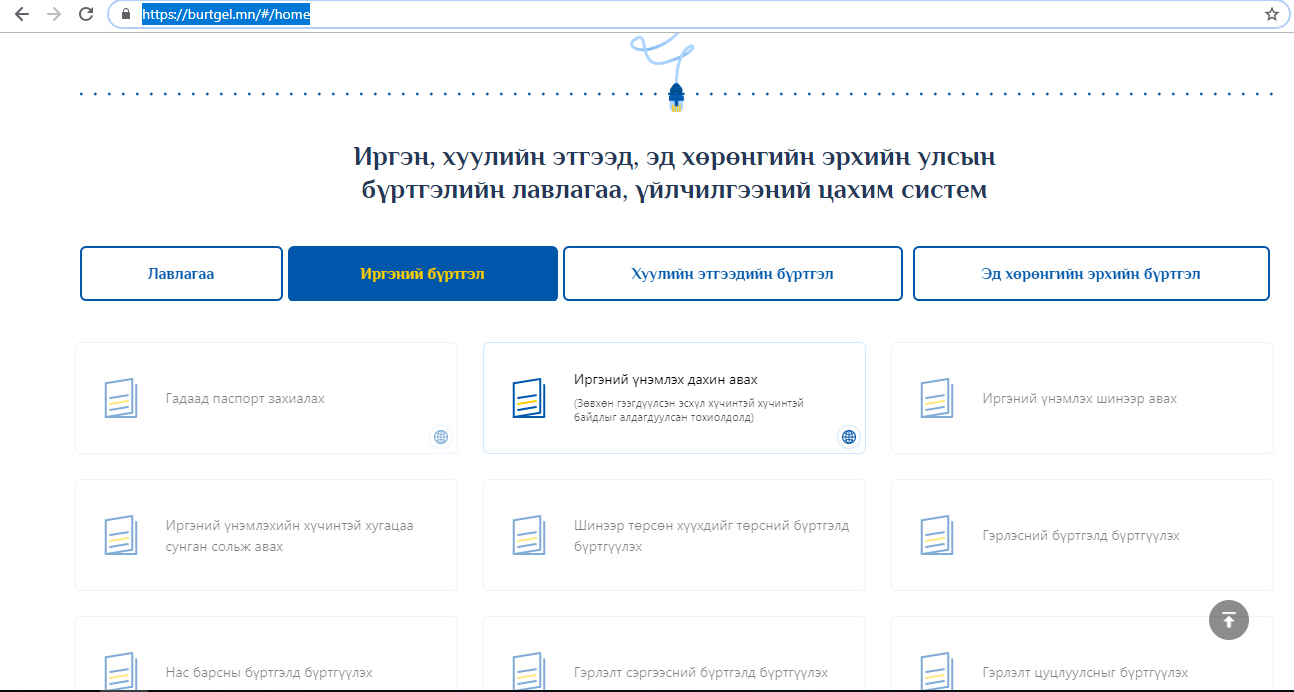Click the browser back arrow
This screenshot has height=692, width=1294.
point(21,15)
